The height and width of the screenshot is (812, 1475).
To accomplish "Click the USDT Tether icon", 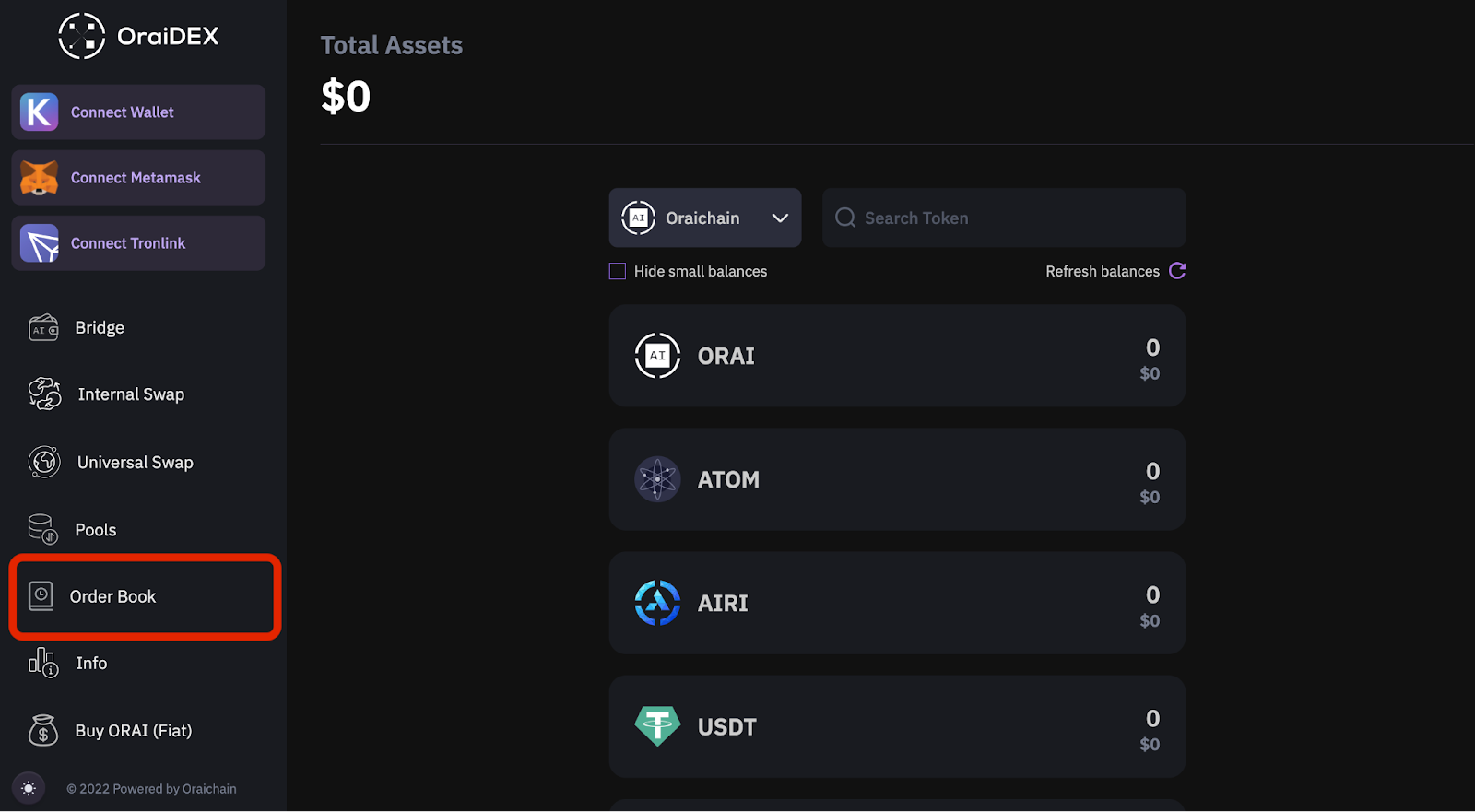I will [657, 726].
